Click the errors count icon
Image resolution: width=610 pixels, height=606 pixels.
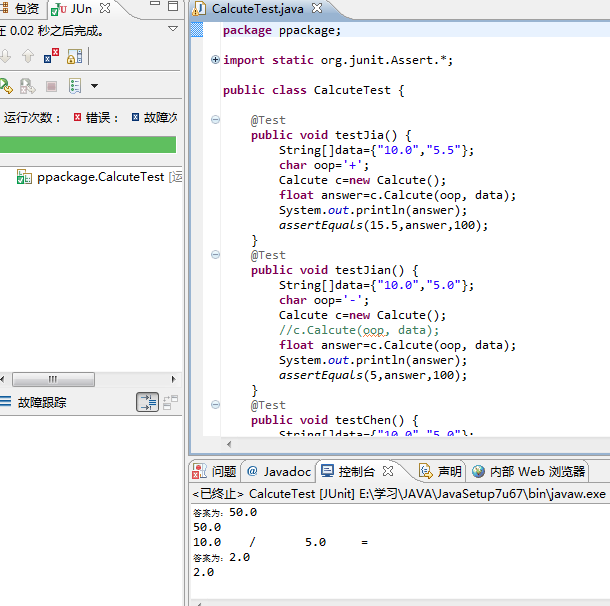tap(77, 117)
